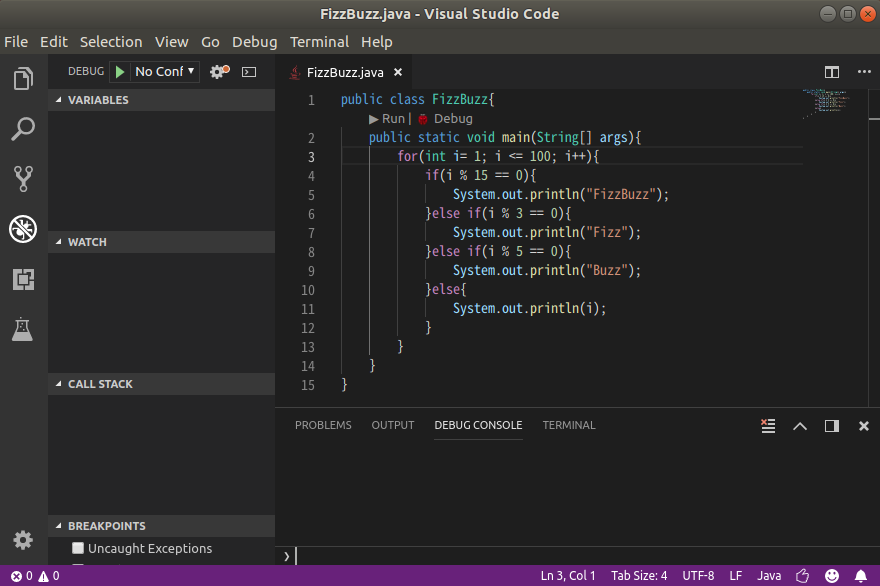
Task: Click Ln 3, Col 1 in status bar
Action: [568, 576]
